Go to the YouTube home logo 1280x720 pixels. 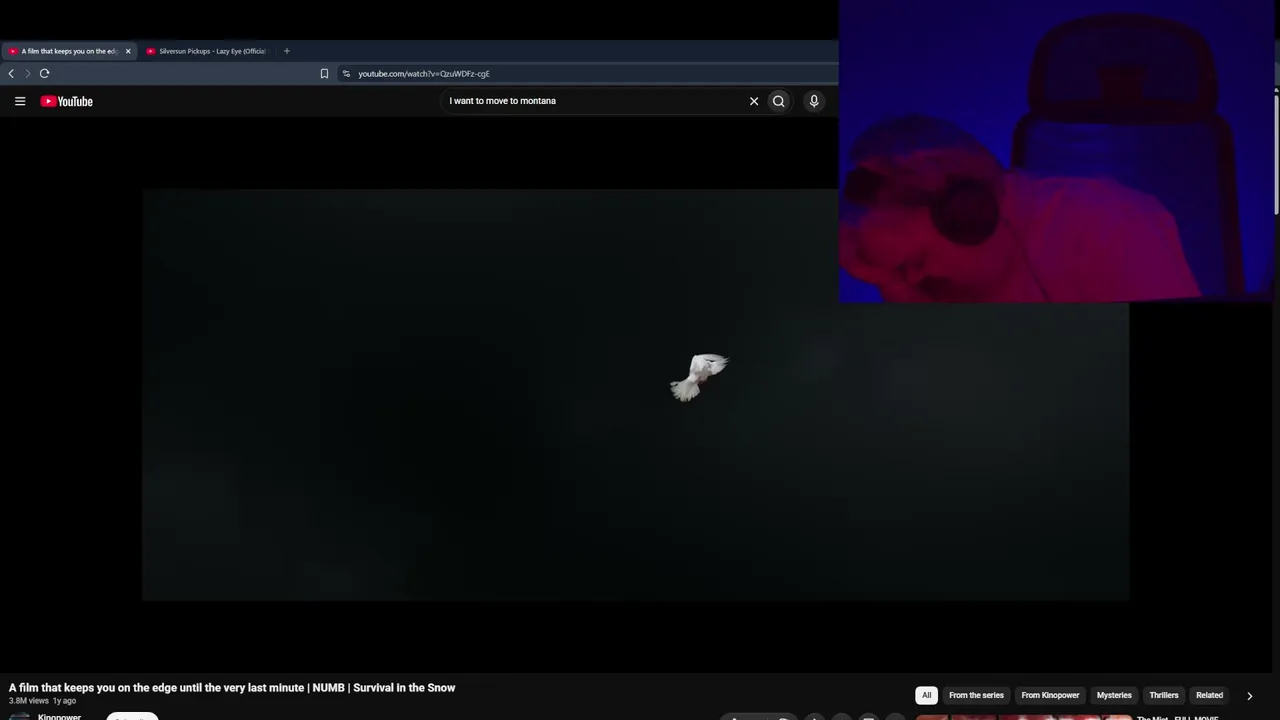pos(67,101)
